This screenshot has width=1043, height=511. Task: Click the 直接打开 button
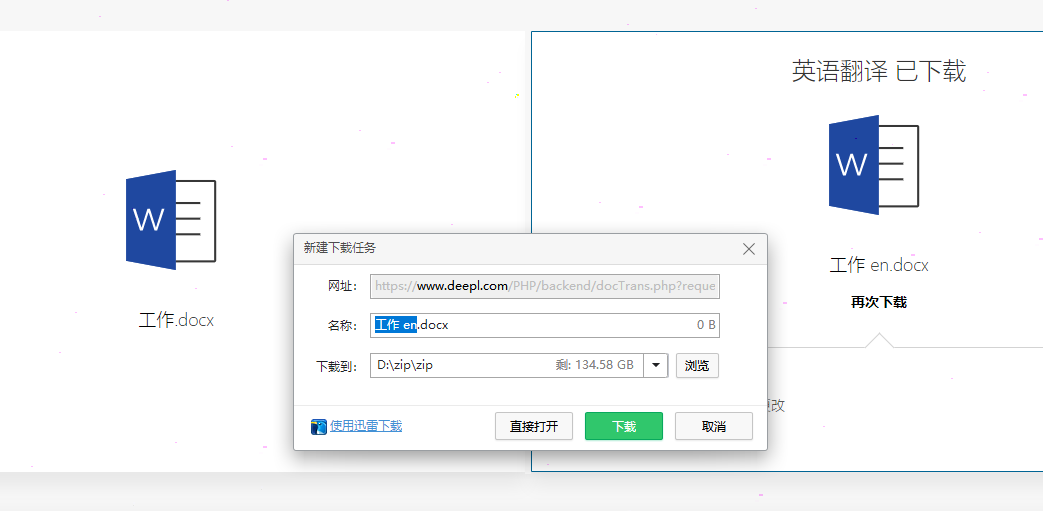point(533,426)
